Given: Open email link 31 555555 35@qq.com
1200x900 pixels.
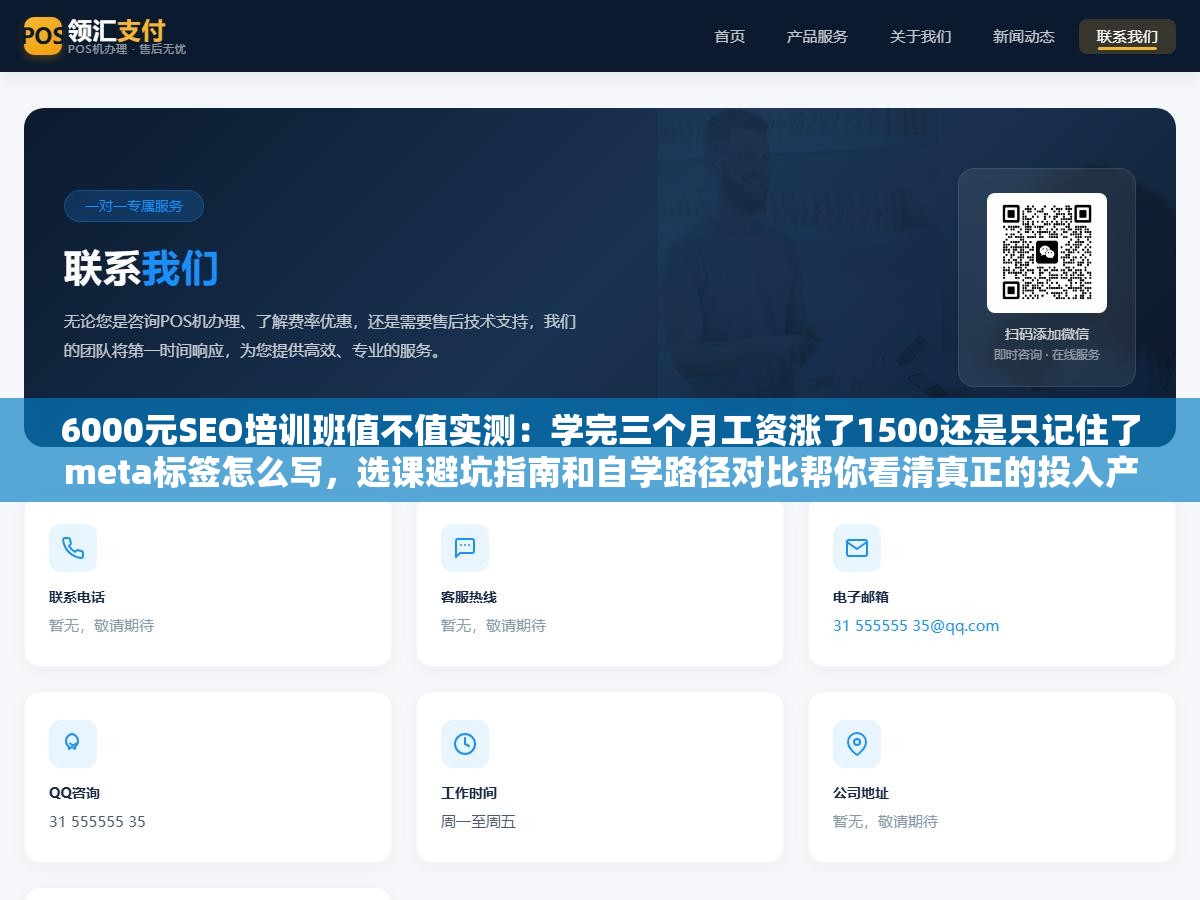Looking at the screenshot, I should tap(916, 626).
